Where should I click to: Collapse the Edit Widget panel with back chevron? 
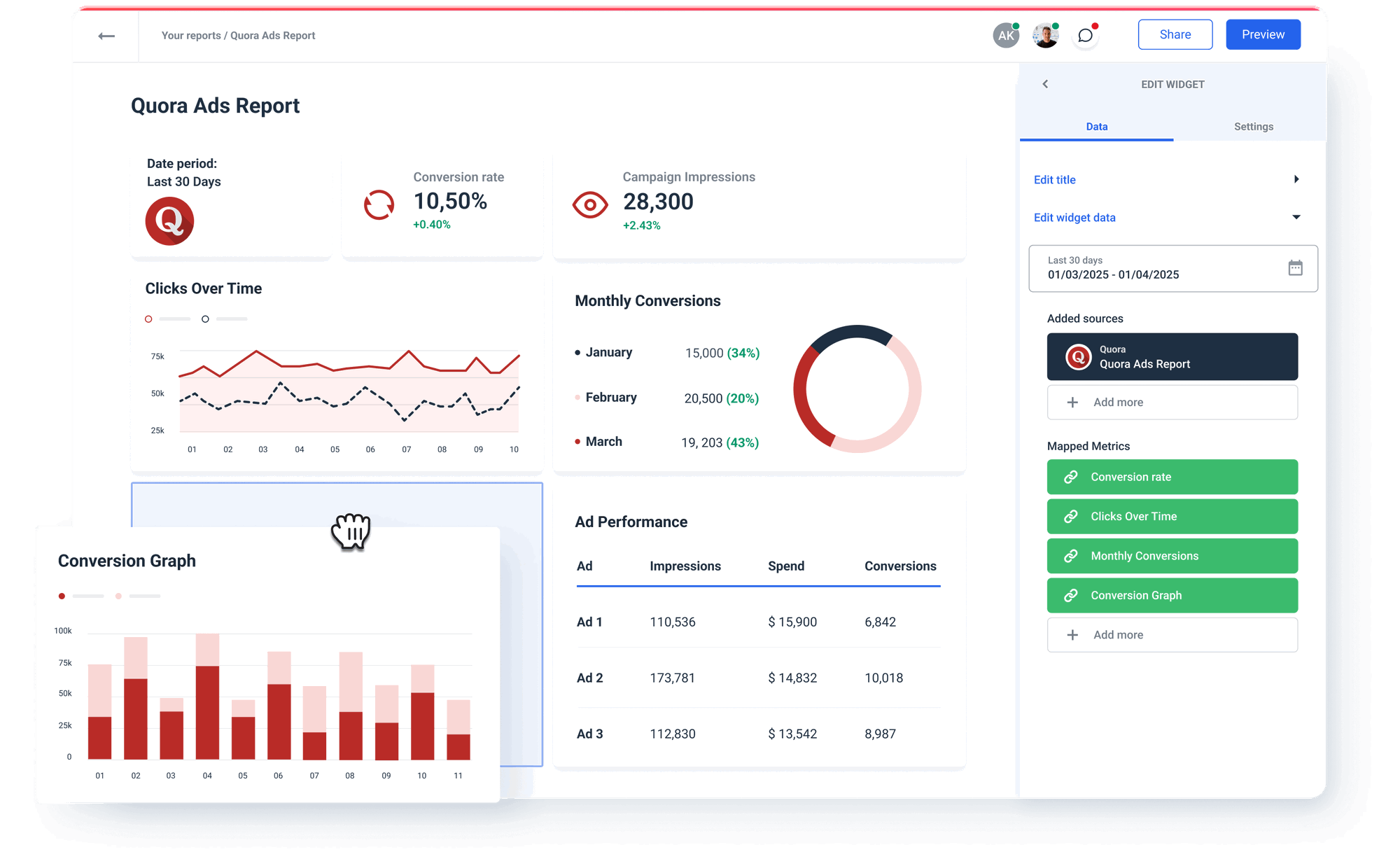1045,84
